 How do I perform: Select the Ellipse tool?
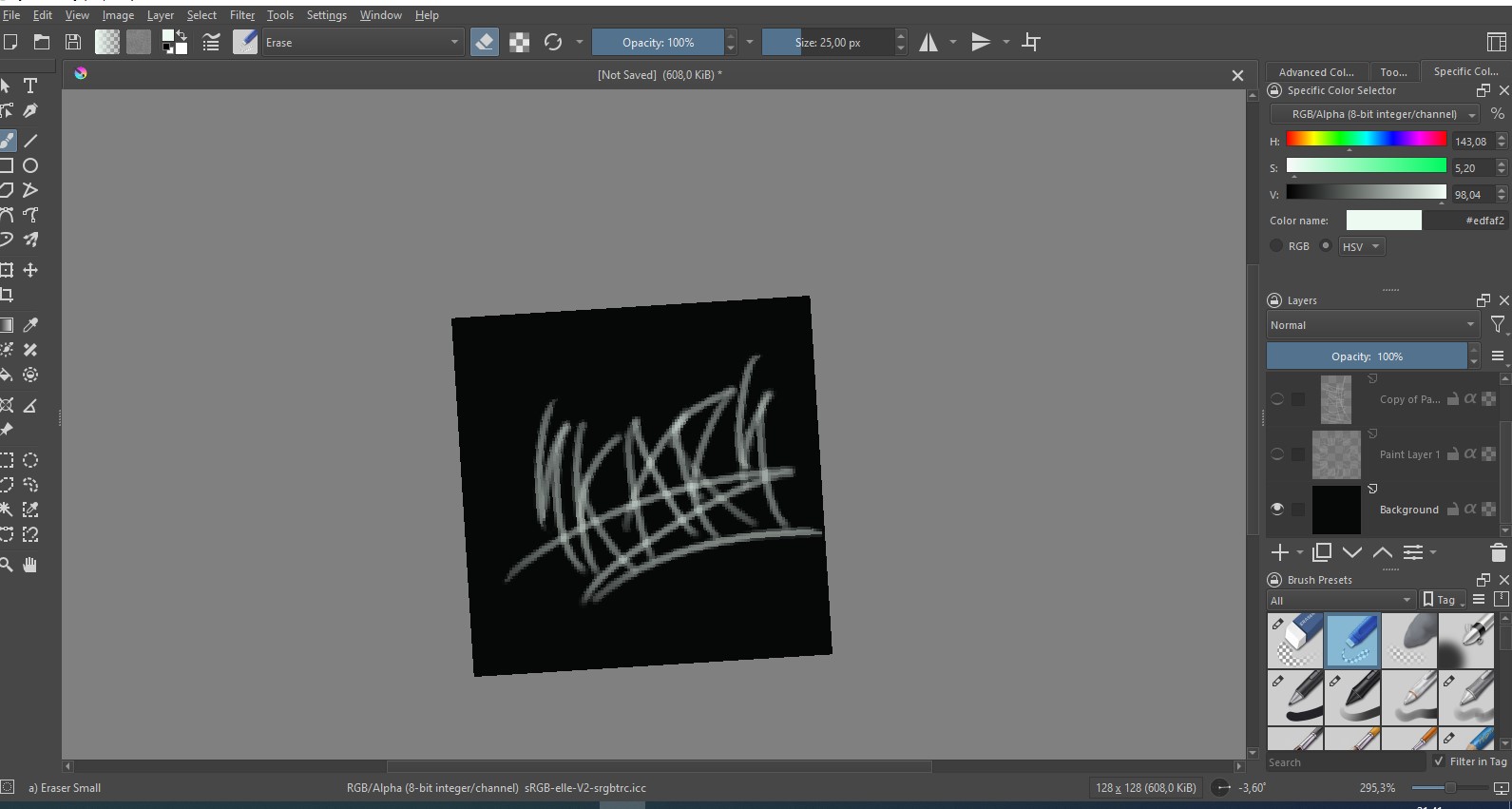[30, 165]
